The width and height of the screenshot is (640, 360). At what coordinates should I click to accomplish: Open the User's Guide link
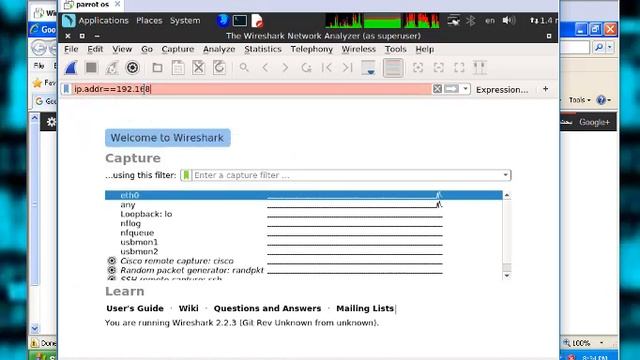pyautogui.click(x=135, y=309)
